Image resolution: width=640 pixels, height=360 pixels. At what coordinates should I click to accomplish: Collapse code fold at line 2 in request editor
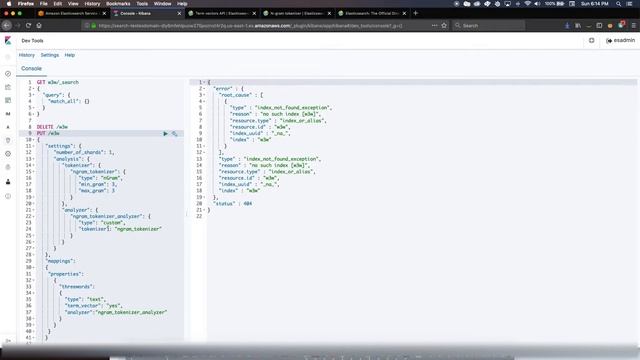pos(33,89)
